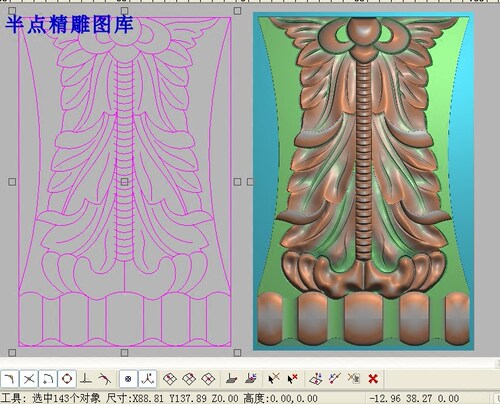500x404 pixels.
Task: Click the coordinate readout in the status bar
Action: (x=414, y=398)
